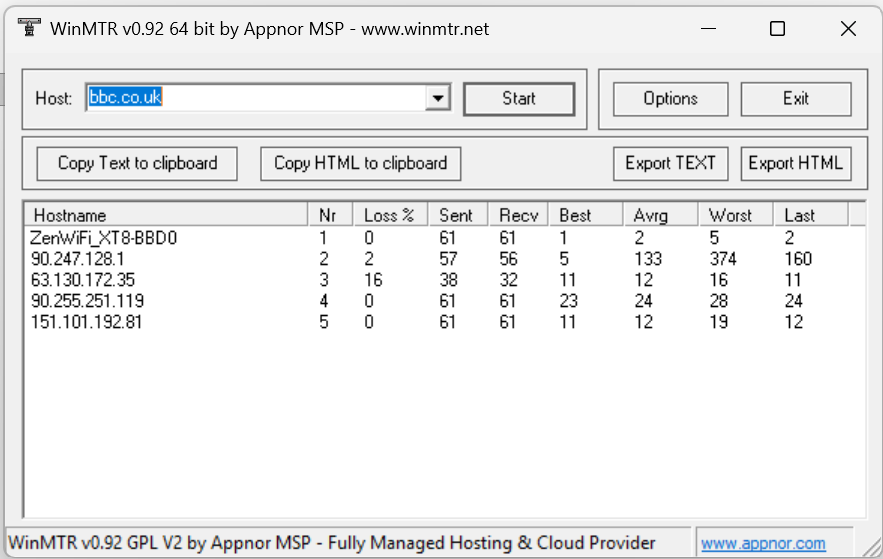Screen dimensions: 883x559
Task: Click the WinMTR app icon in title bar
Action: pyautogui.click(x=29, y=28)
